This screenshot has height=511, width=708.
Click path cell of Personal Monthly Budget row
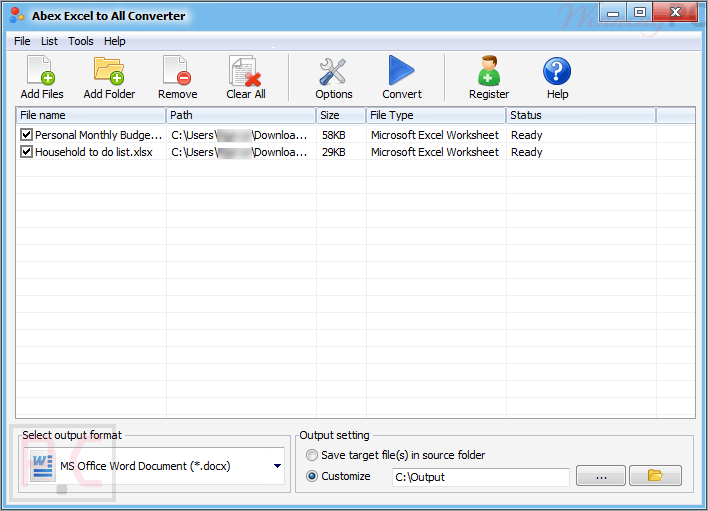[239, 135]
